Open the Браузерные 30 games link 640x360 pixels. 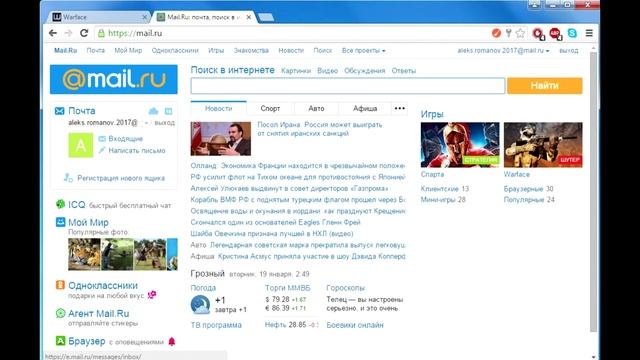coord(529,189)
